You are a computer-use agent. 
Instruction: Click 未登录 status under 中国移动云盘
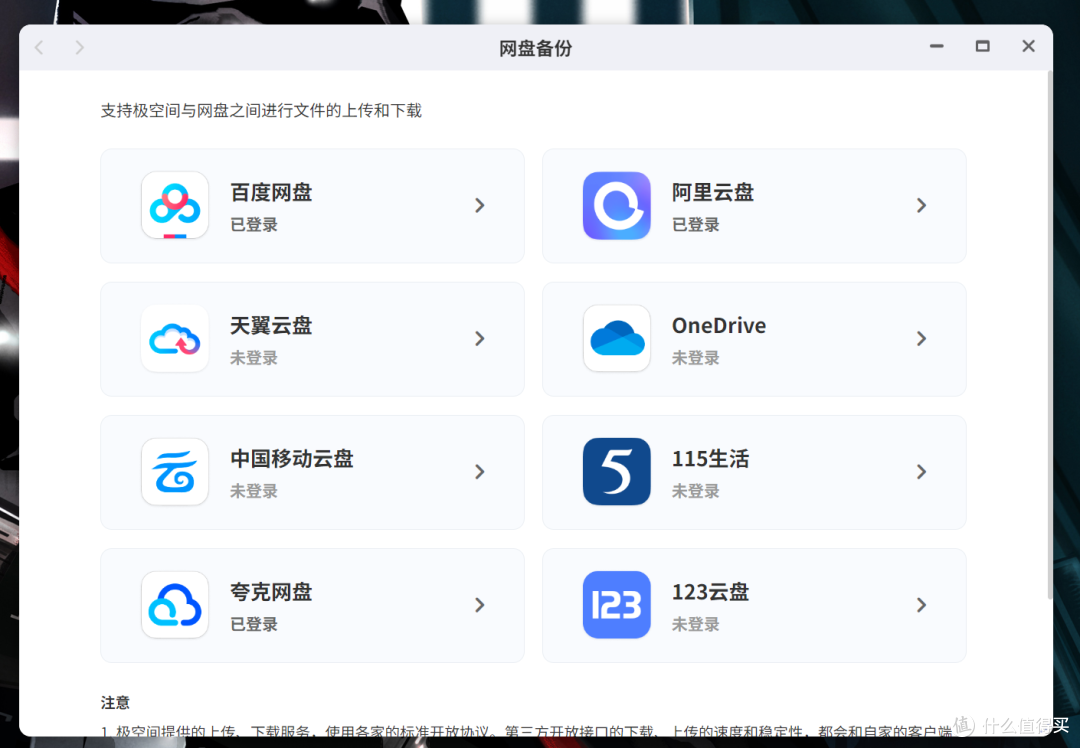click(254, 491)
